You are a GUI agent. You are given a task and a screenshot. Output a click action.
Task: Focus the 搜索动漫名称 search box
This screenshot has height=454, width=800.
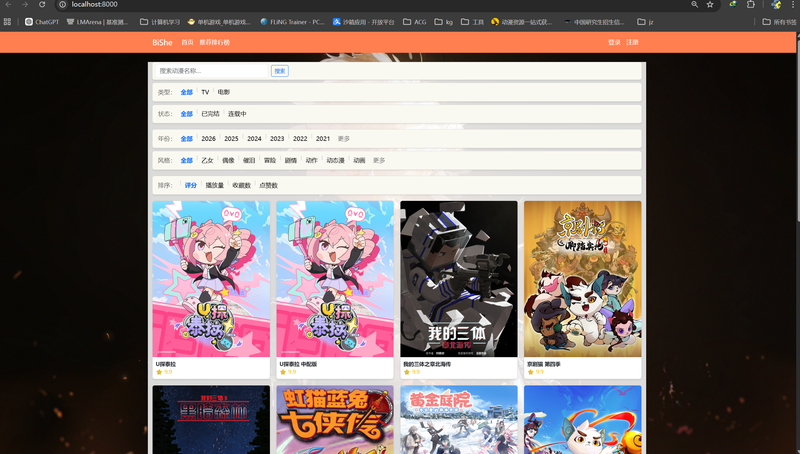[x=212, y=71]
